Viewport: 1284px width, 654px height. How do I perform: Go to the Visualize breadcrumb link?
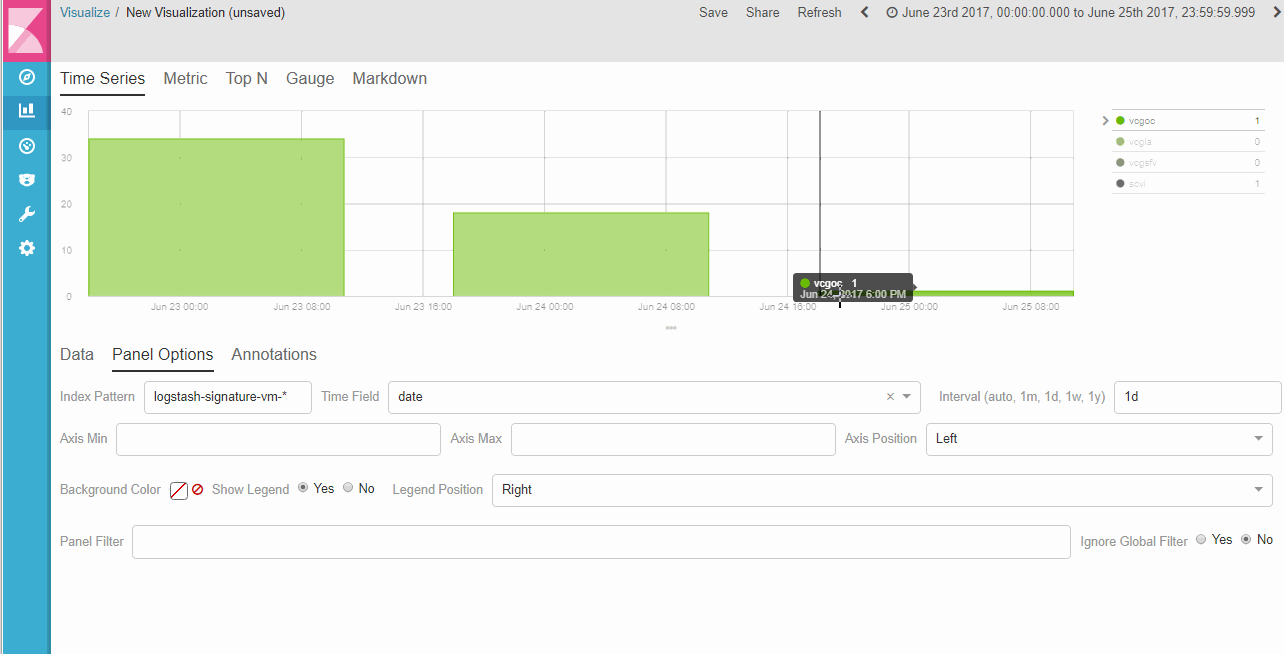coord(84,12)
